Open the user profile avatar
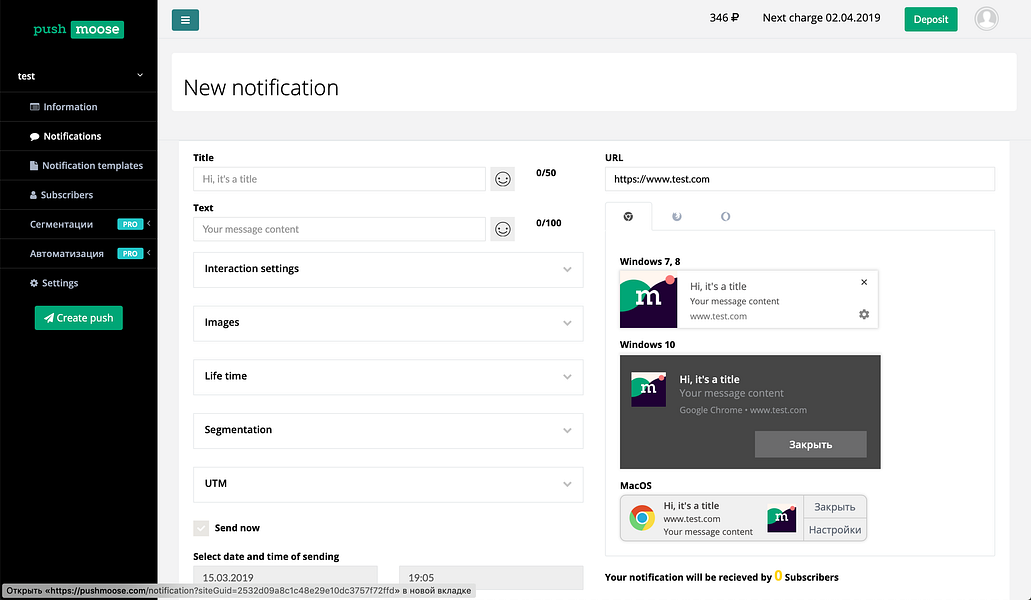 pyautogui.click(x=986, y=19)
